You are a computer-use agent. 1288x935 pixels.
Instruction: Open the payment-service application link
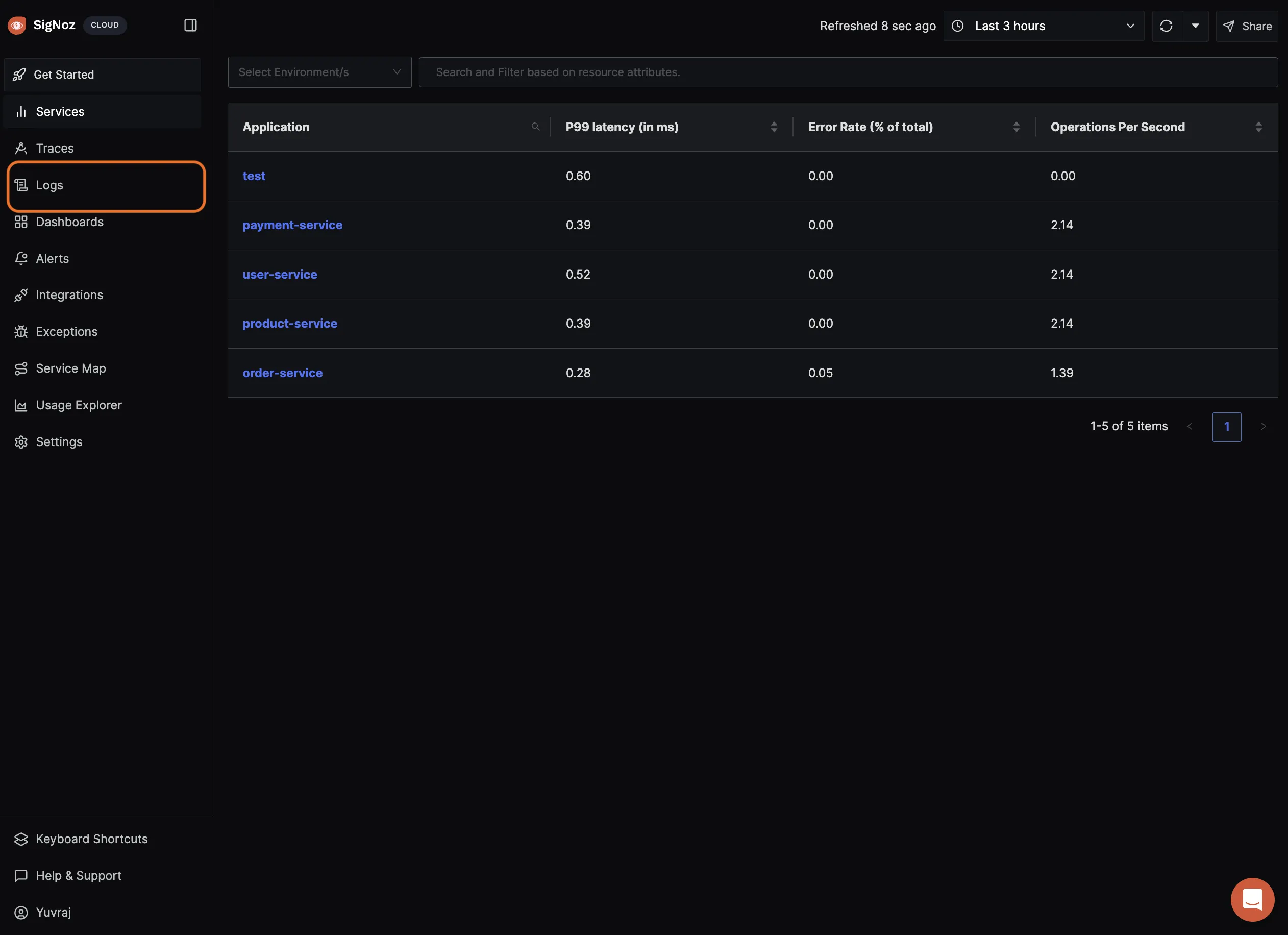292,225
